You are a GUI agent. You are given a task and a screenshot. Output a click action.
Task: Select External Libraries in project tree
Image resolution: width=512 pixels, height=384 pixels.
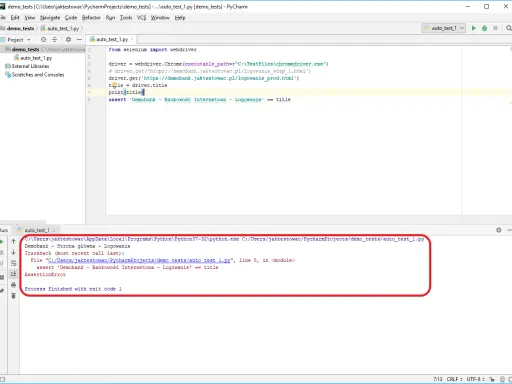28,66
